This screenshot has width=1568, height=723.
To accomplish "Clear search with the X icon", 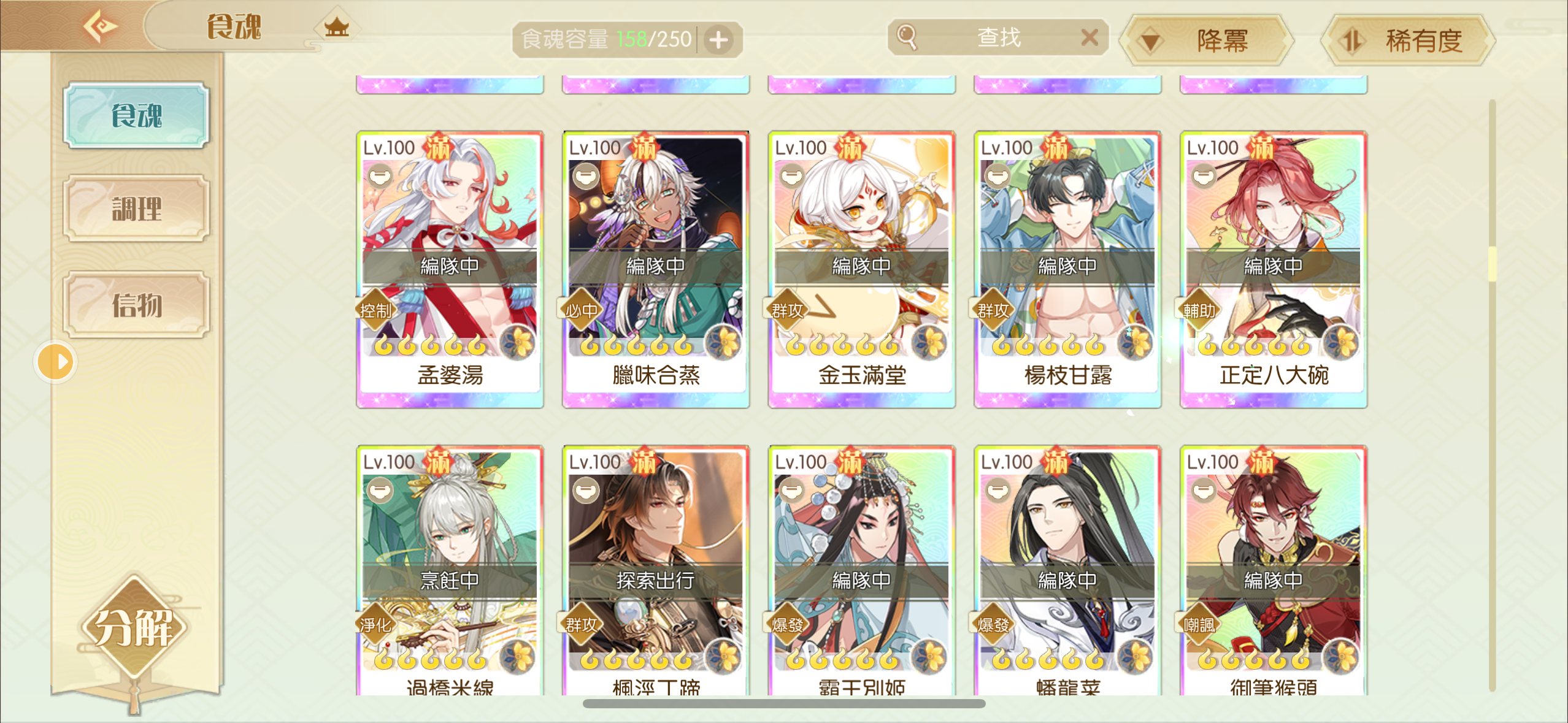I will [x=1089, y=38].
